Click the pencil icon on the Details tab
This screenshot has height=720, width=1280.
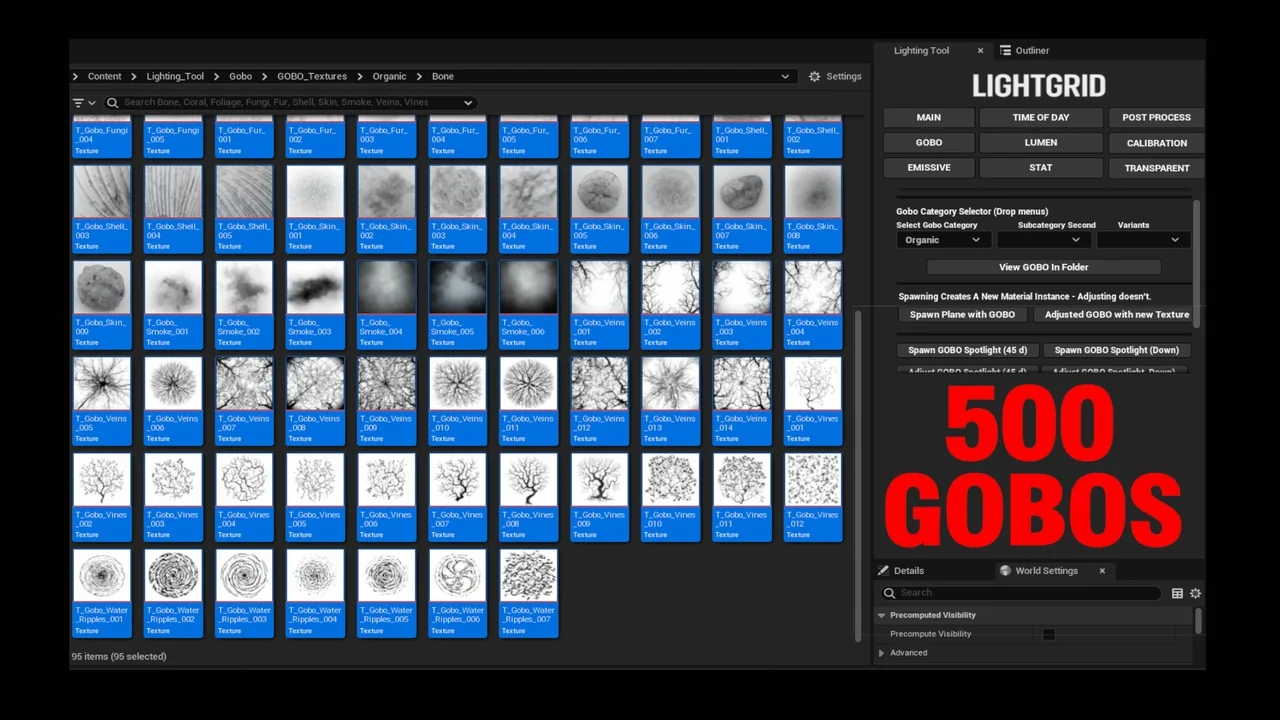(883, 570)
